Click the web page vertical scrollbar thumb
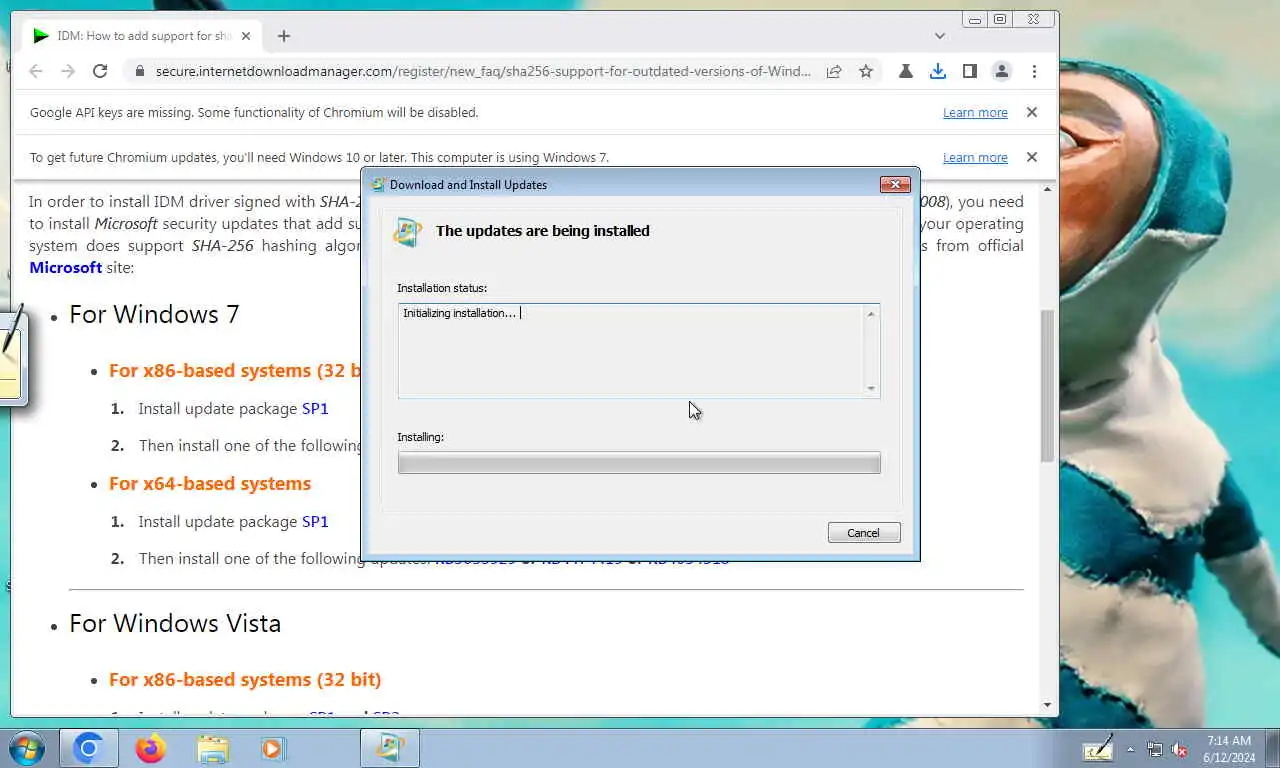Viewport: 1280px width, 768px height. pos(1048,385)
